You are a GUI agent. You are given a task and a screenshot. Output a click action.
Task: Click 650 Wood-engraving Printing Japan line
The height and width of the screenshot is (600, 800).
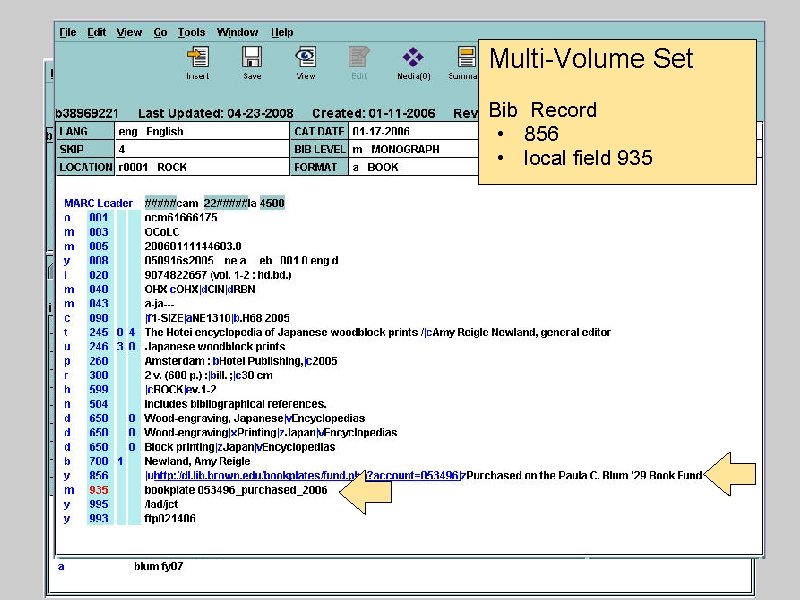tap(270, 433)
